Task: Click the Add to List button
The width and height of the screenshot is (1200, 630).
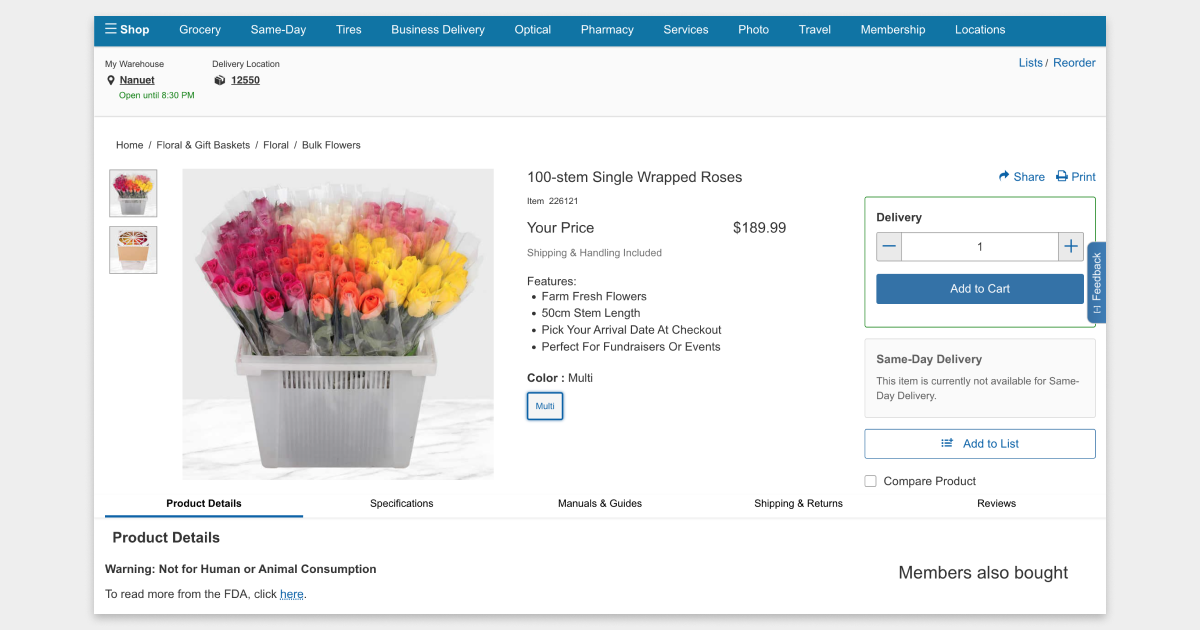Action: pos(980,444)
